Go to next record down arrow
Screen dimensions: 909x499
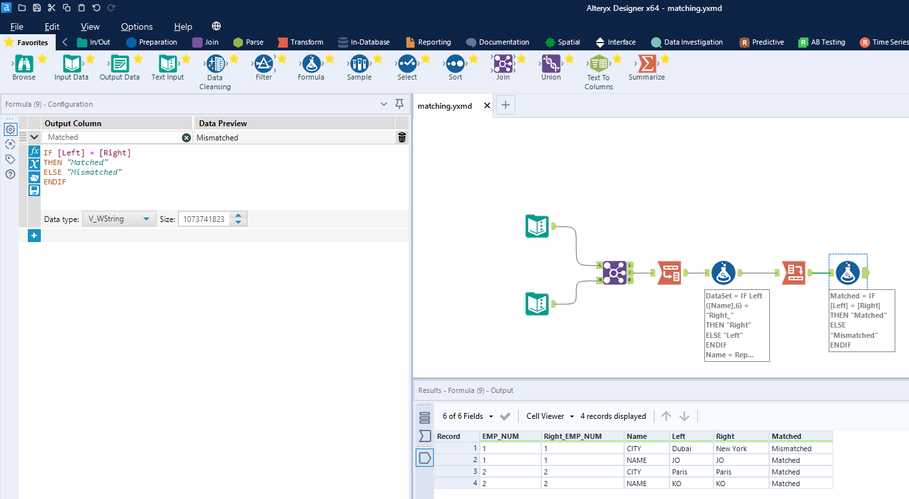pyautogui.click(x=684, y=416)
